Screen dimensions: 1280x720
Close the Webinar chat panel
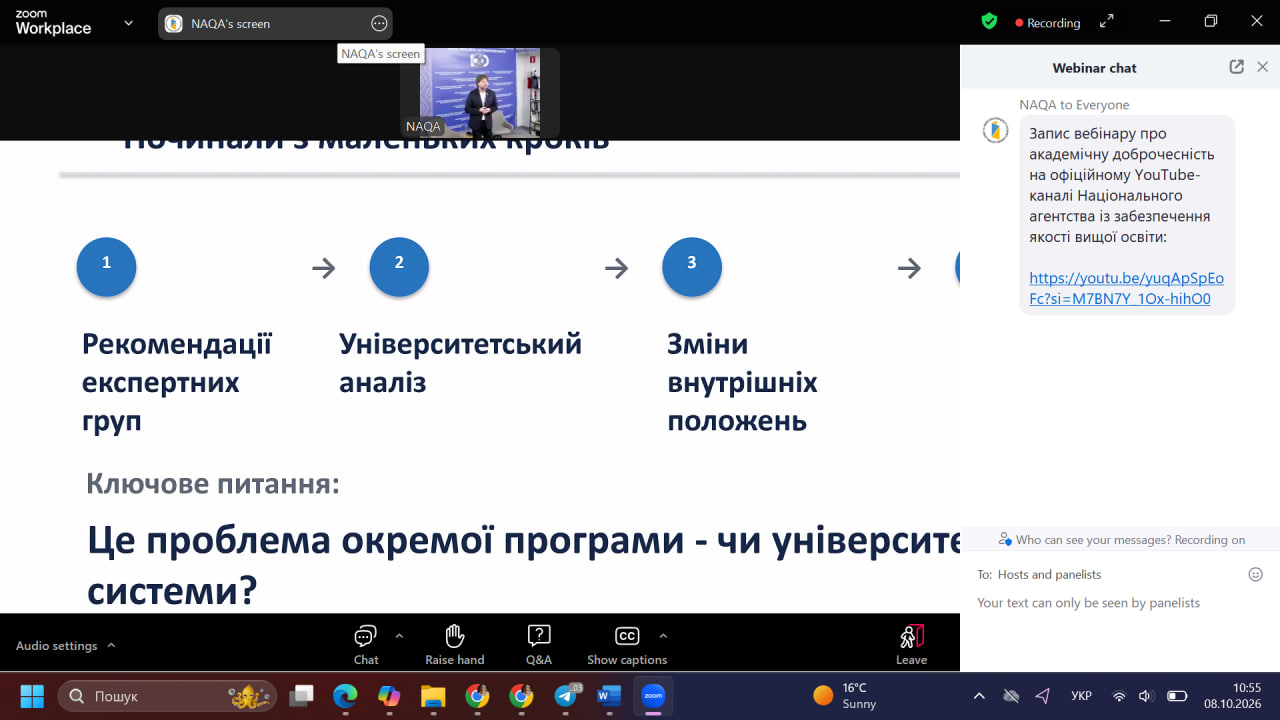pyautogui.click(x=1262, y=67)
